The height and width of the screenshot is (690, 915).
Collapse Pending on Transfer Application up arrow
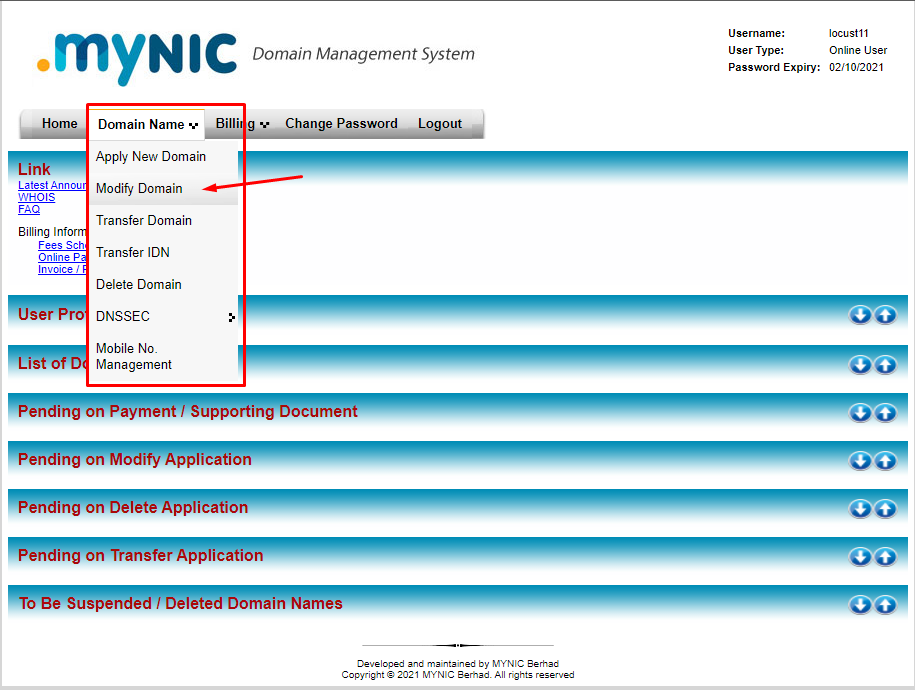(885, 557)
